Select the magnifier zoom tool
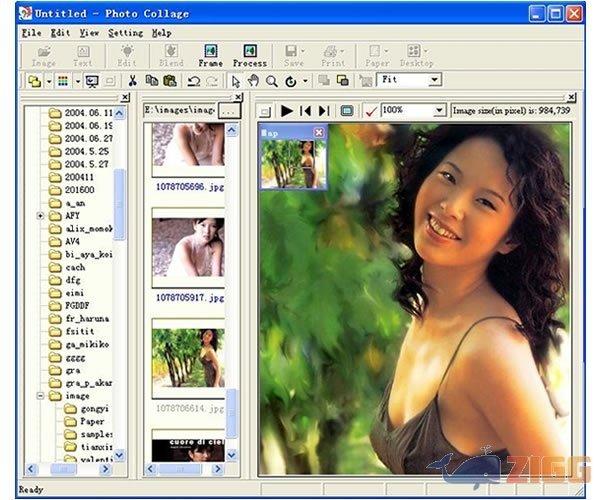The width and height of the screenshot is (600, 500). coord(271,81)
